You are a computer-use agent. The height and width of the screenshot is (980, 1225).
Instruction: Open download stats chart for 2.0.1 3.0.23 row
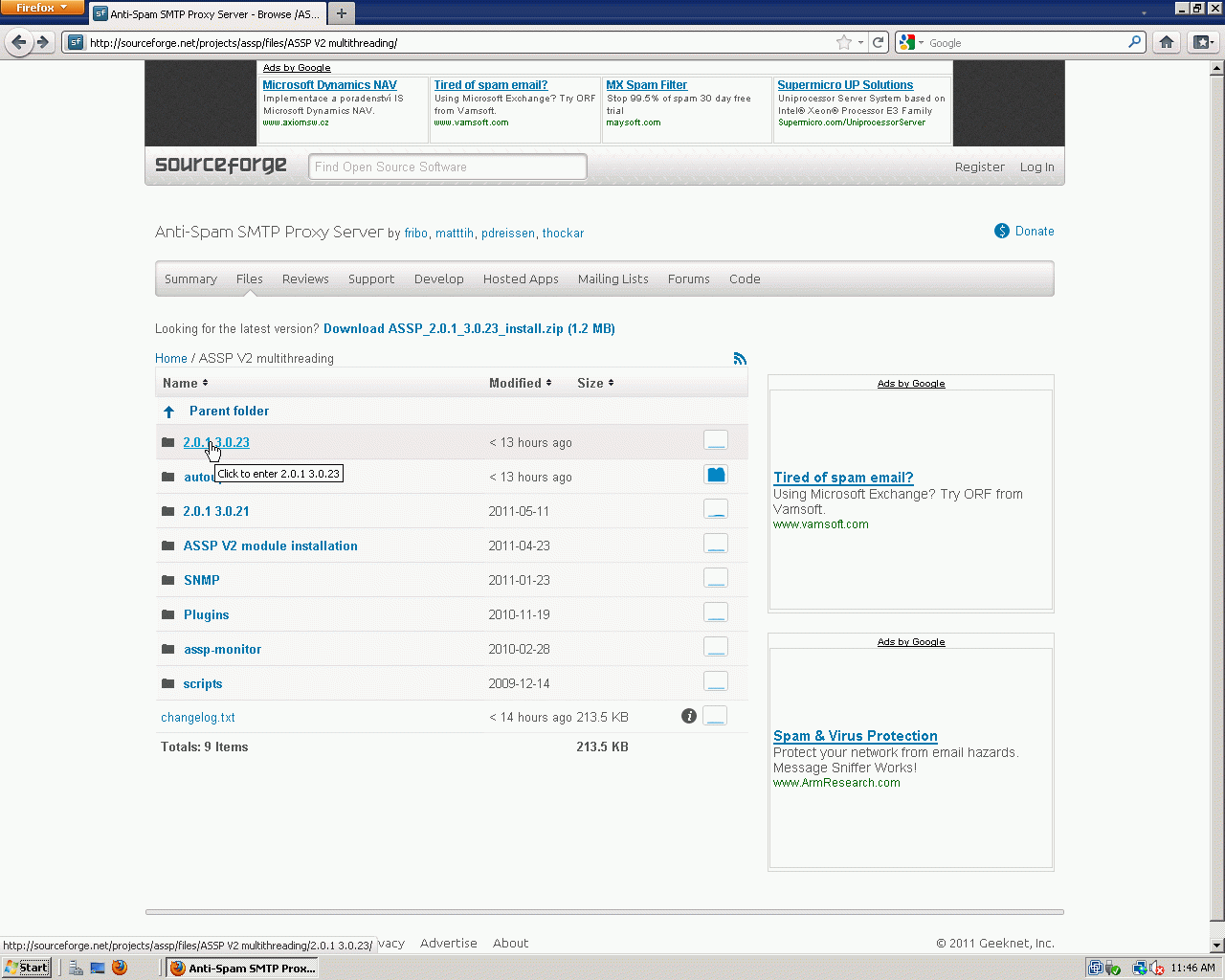(716, 440)
